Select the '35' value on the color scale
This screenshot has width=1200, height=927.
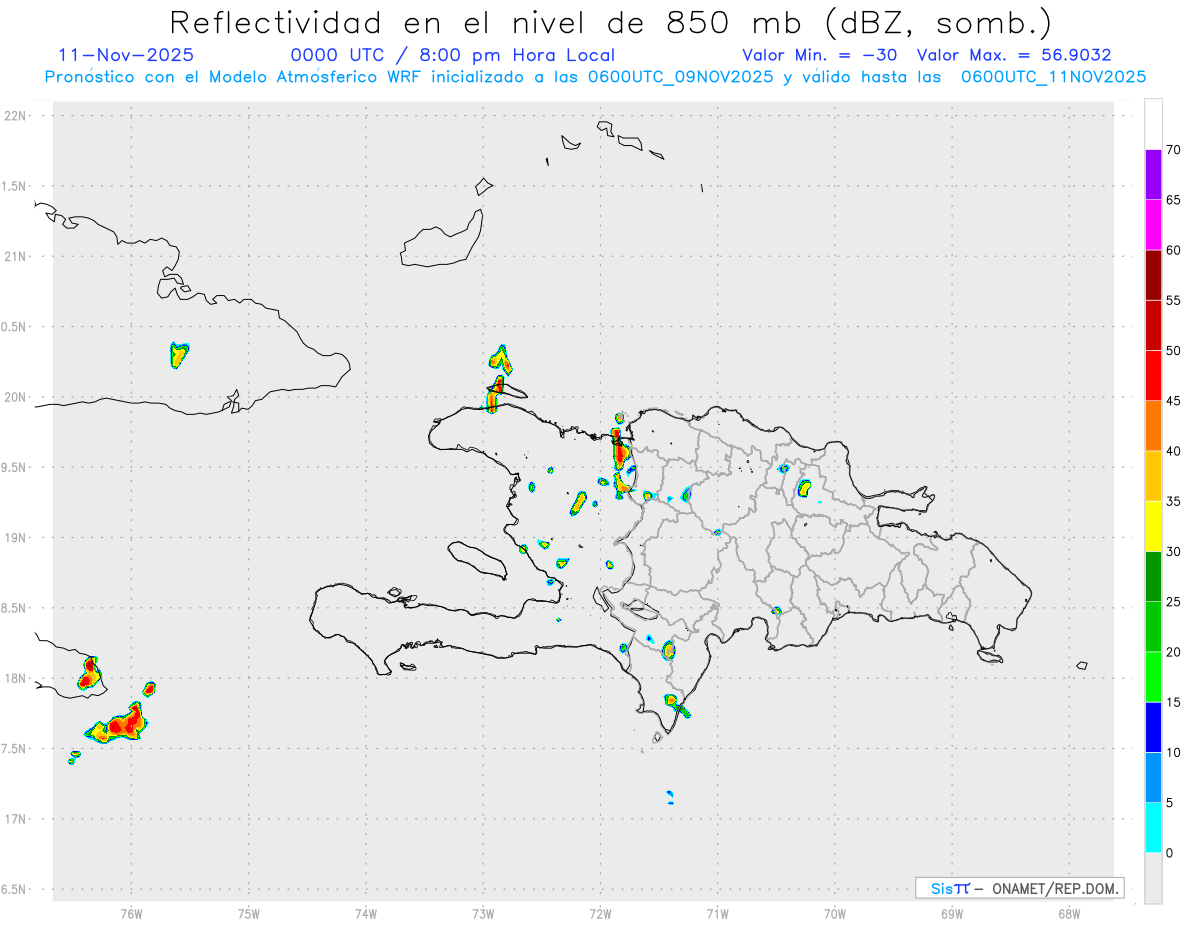tap(1174, 501)
